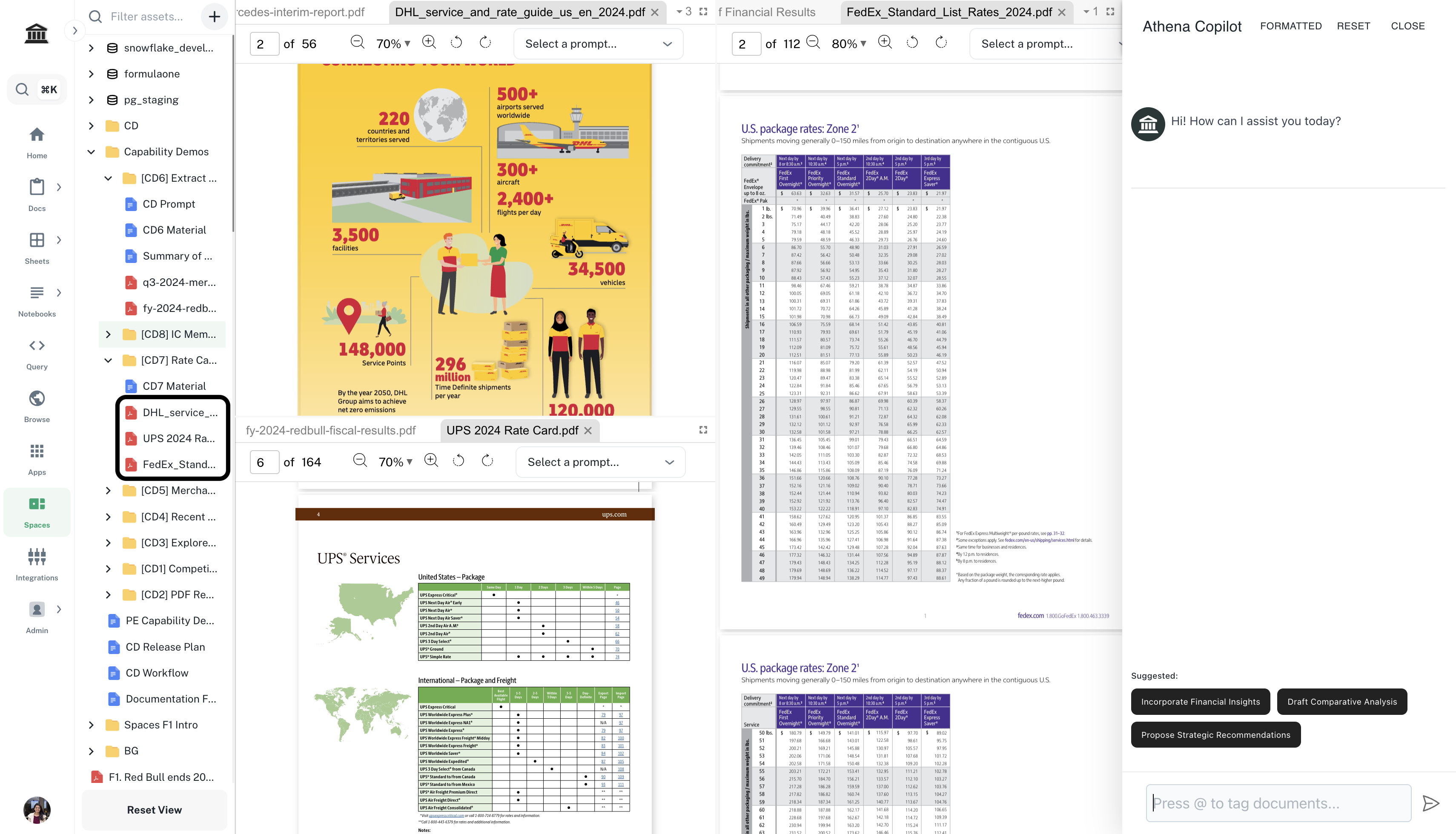Open the CD7 Material document
Screen dimensions: 1456x834
coord(174,386)
